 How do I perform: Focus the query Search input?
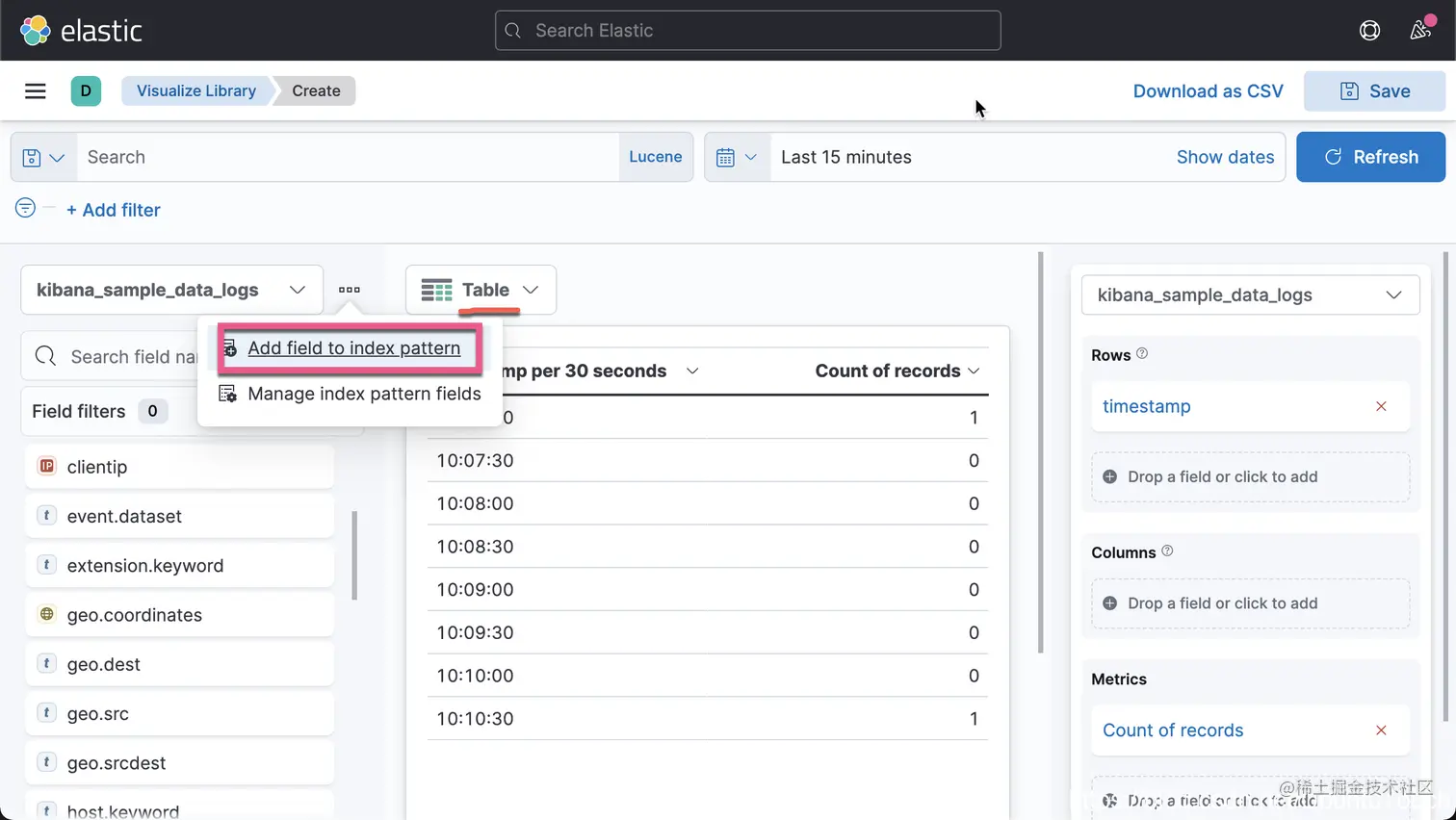point(348,157)
